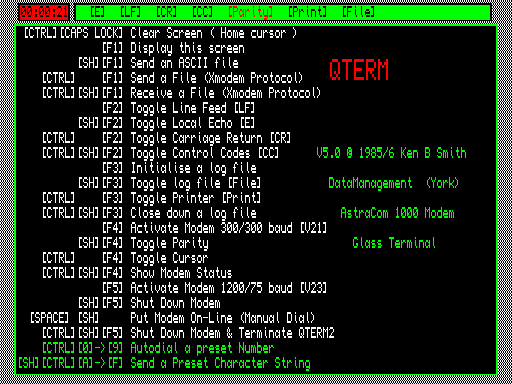Click 'Put Modem On-Line (Manual Dial)' line
512x384 pixels.
(x=222, y=318)
